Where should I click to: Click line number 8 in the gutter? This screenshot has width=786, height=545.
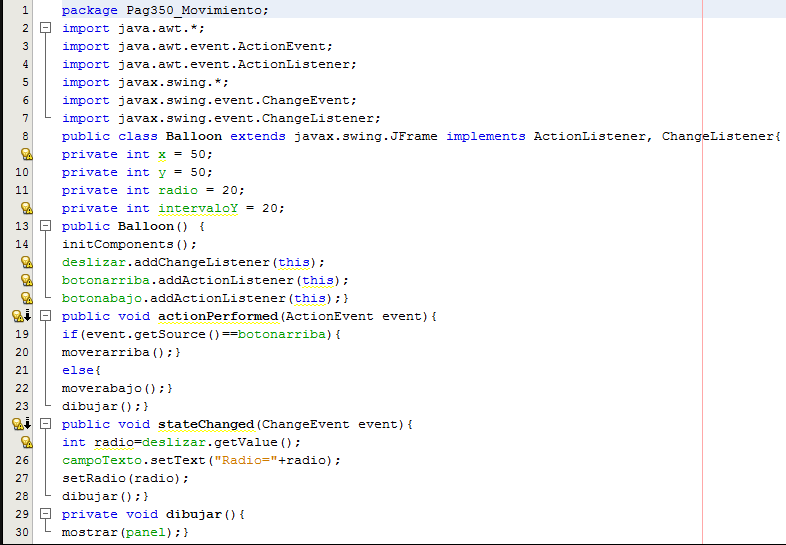[x=25, y=136]
